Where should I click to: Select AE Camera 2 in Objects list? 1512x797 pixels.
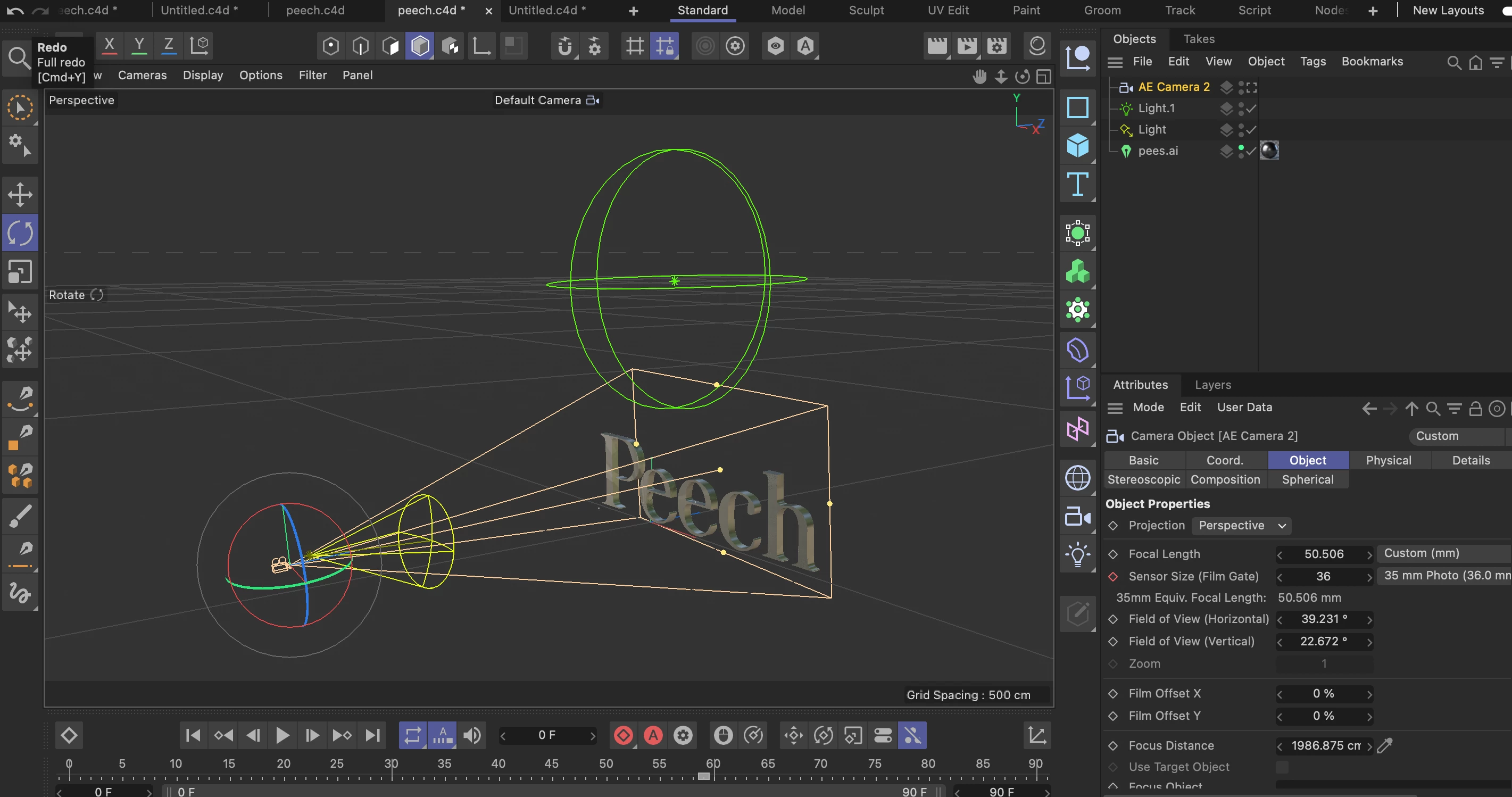click(1173, 87)
